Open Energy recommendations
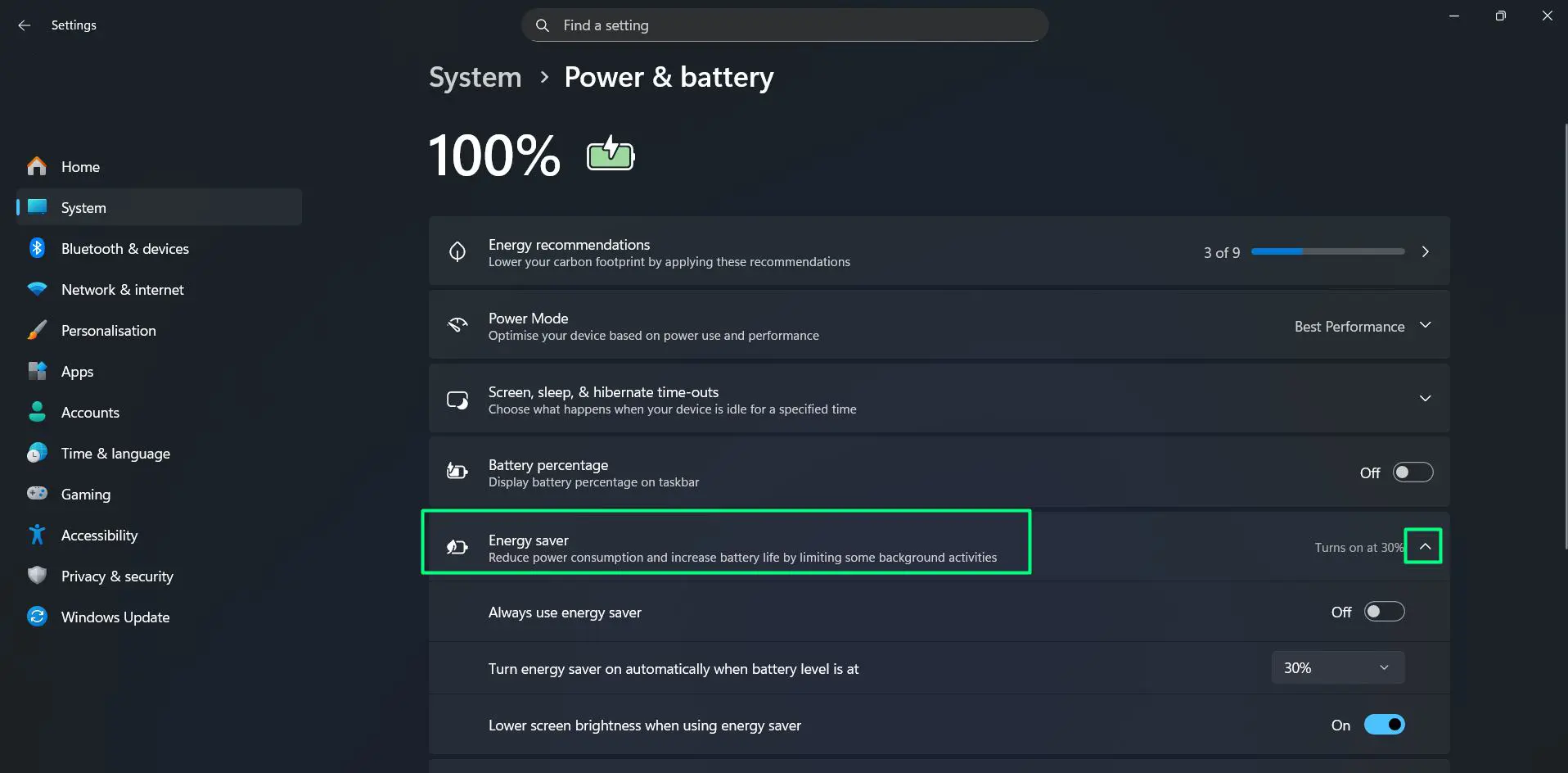 coord(938,251)
